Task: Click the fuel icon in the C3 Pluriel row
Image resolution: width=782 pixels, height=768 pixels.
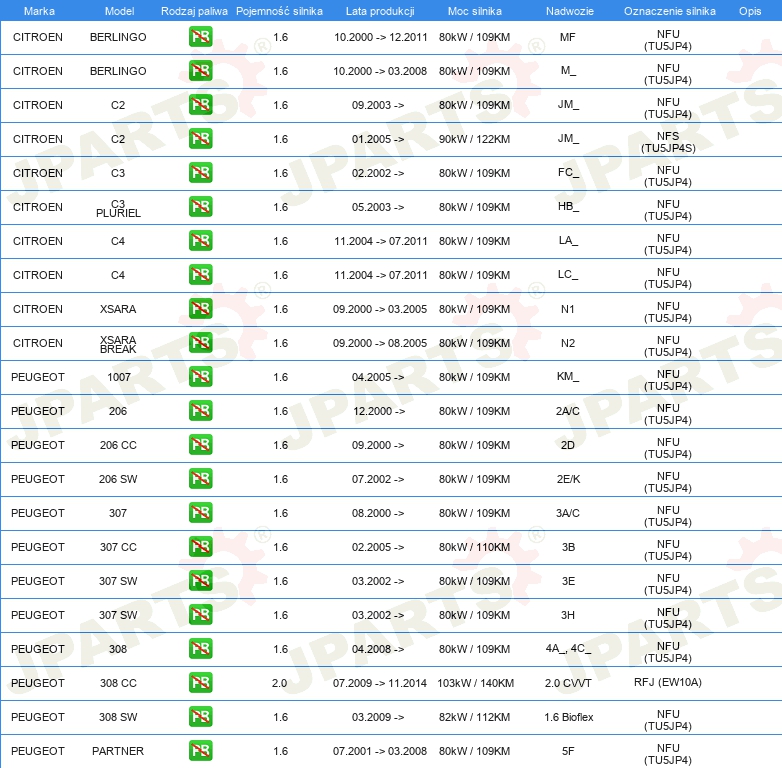Action: click(x=200, y=206)
